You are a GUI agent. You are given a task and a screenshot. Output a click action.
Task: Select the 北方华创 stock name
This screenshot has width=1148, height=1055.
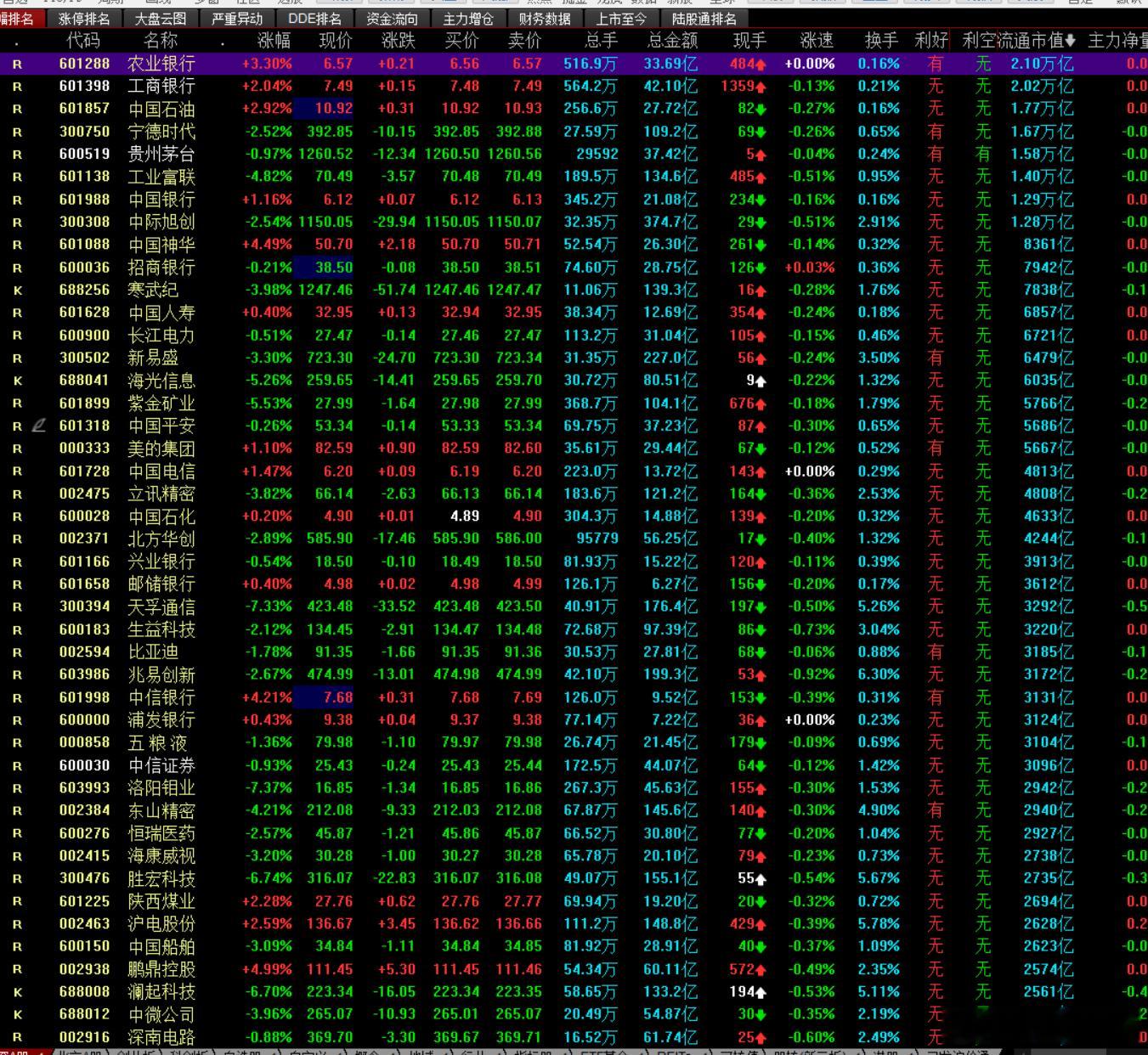click(x=161, y=539)
